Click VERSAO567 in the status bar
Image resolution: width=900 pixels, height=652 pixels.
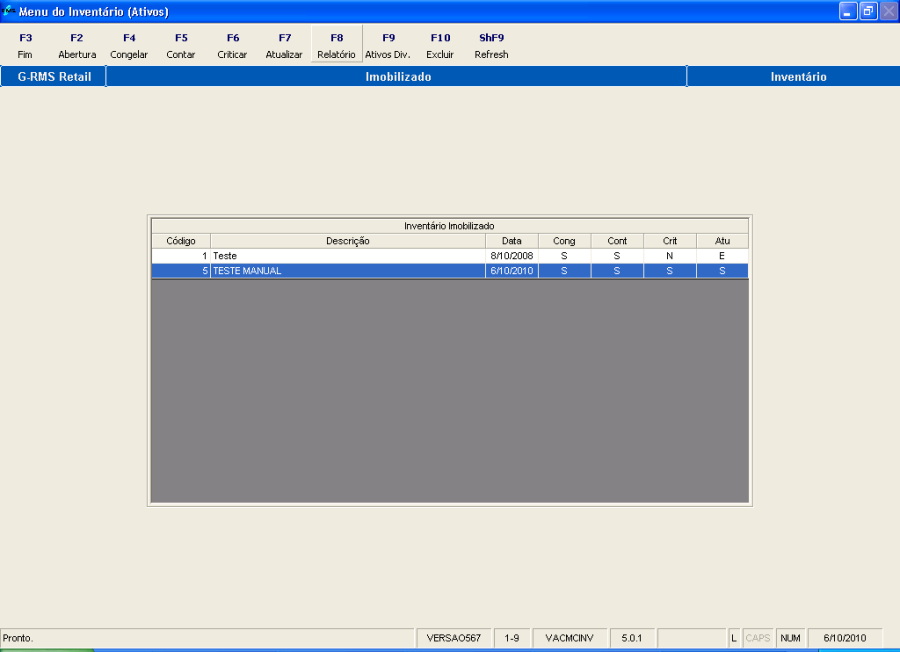tap(453, 638)
